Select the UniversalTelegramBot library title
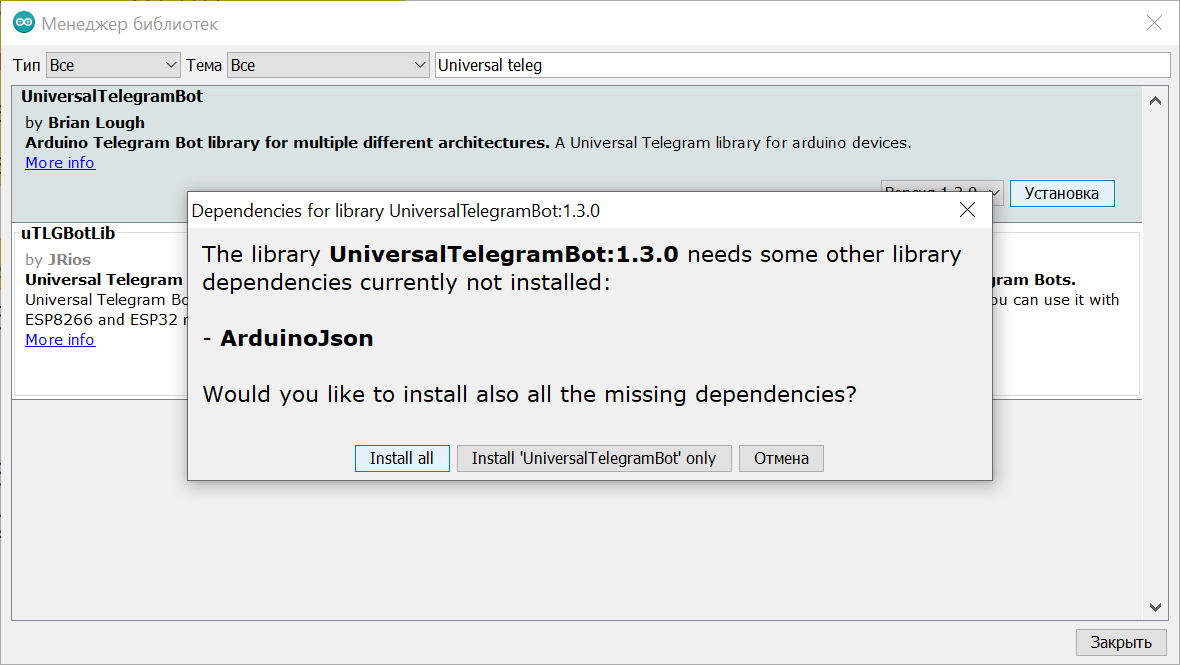1180x665 pixels. click(112, 96)
